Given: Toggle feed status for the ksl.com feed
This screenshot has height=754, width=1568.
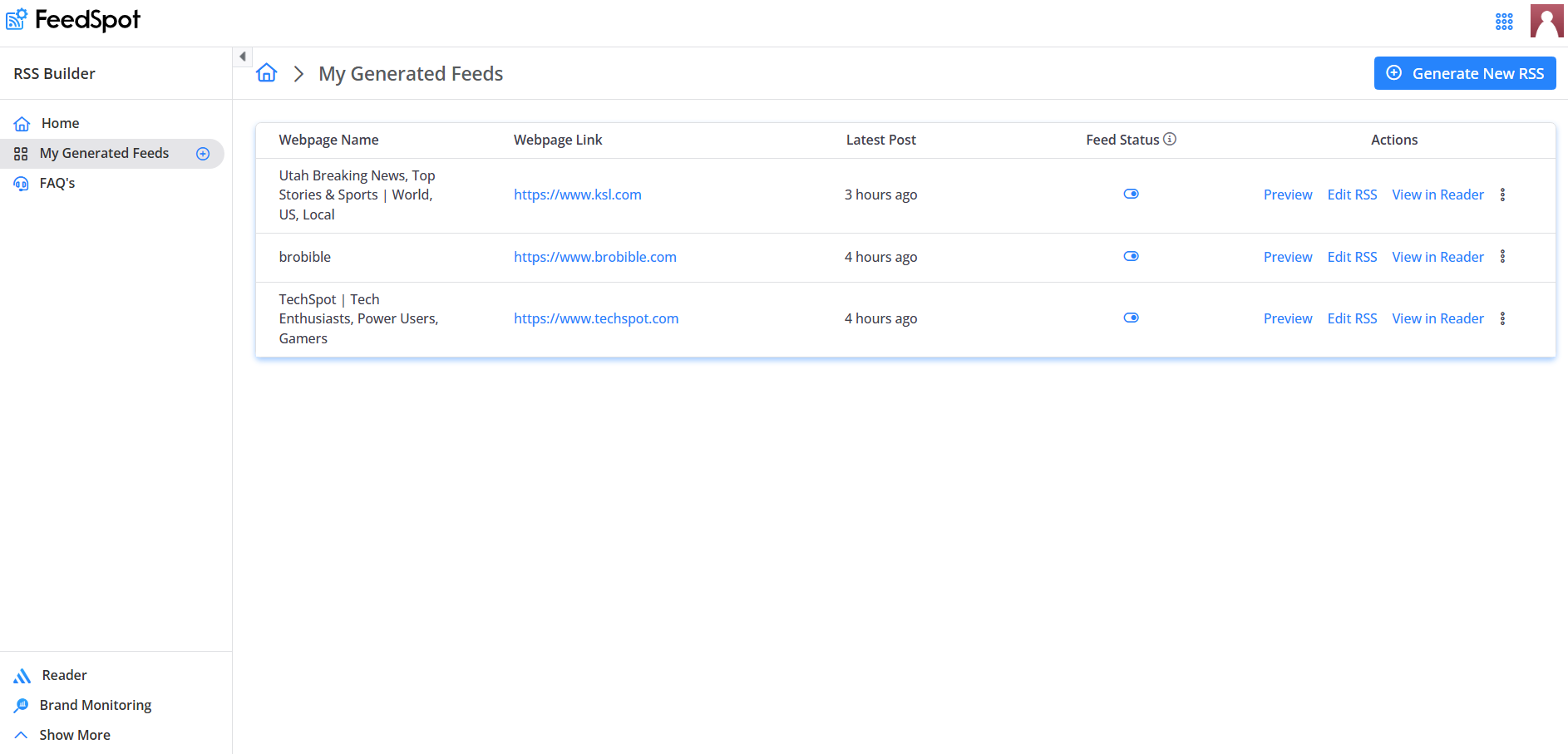Looking at the screenshot, I should 1131,194.
